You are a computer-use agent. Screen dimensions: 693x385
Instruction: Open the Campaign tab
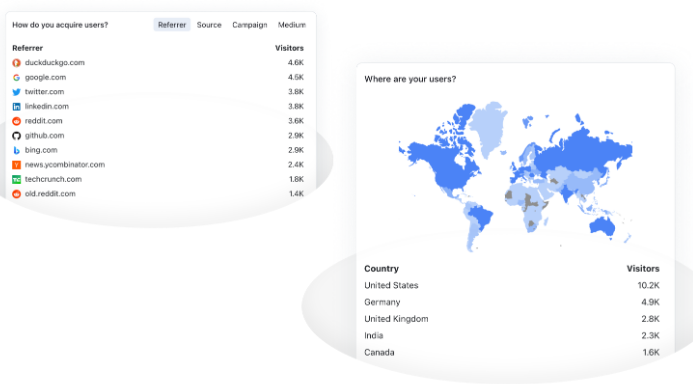pyautogui.click(x=250, y=25)
